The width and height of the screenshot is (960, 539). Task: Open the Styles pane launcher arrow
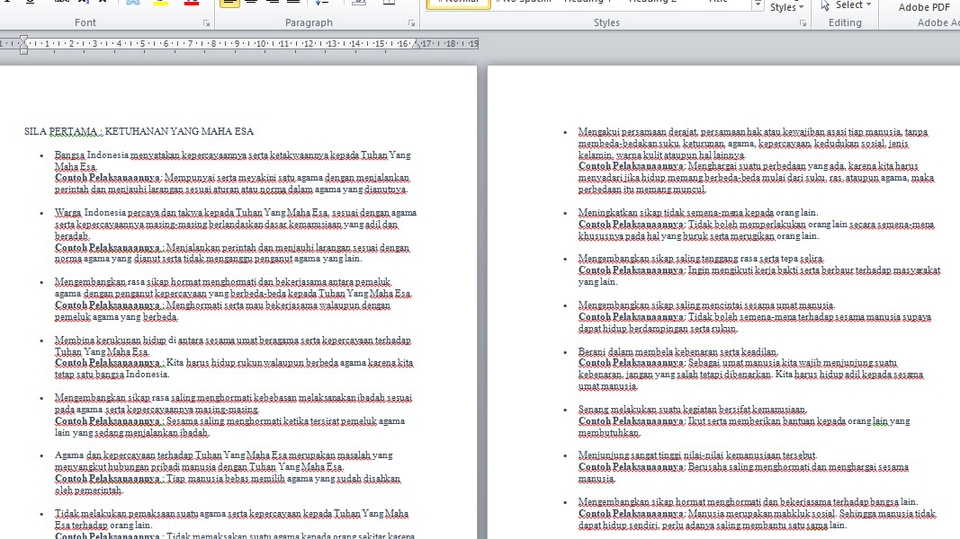pyautogui.click(x=803, y=22)
